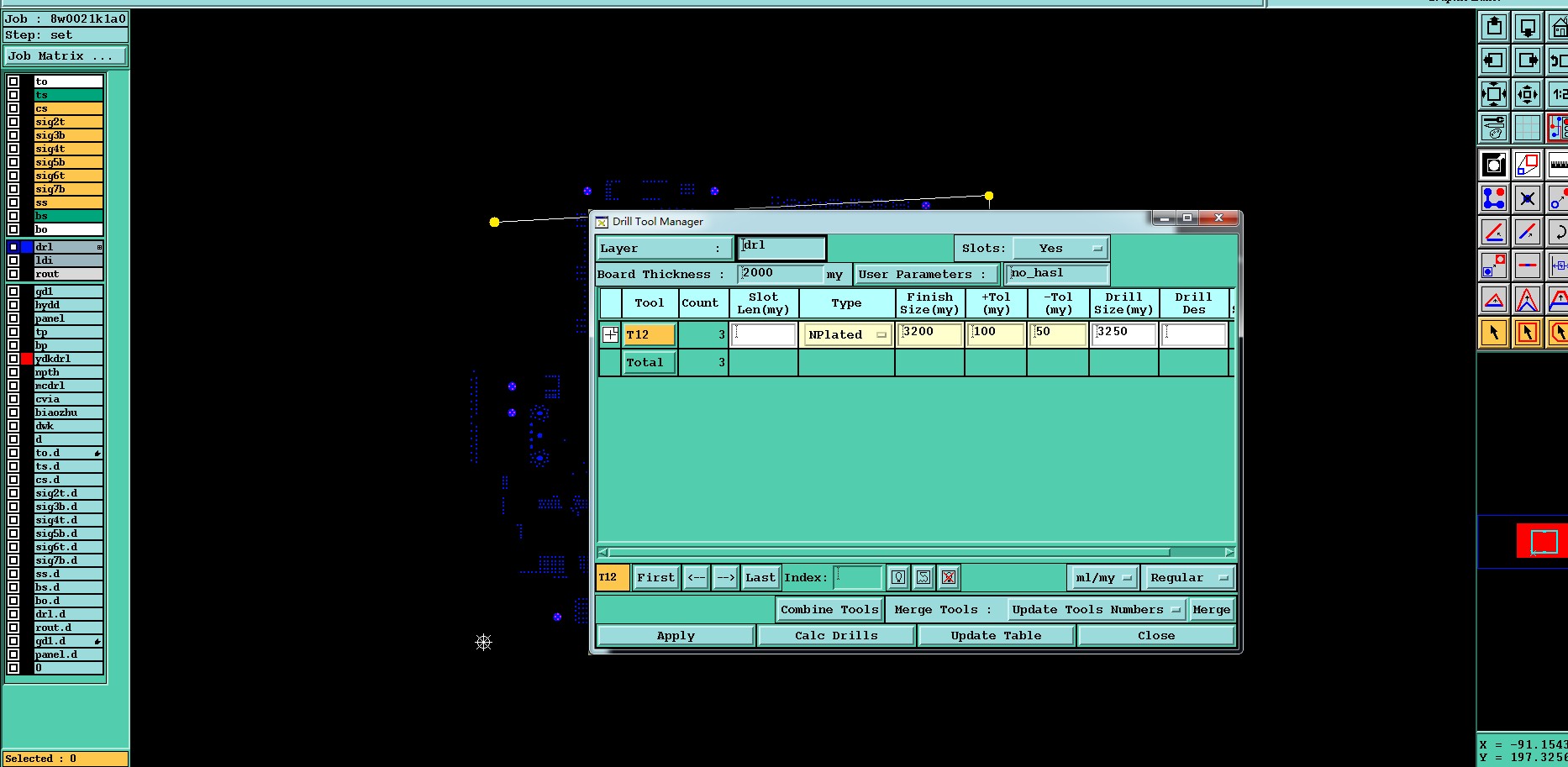Open the Regular mode dropdown
Screen dimensions: 1568x767
(1189, 578)
